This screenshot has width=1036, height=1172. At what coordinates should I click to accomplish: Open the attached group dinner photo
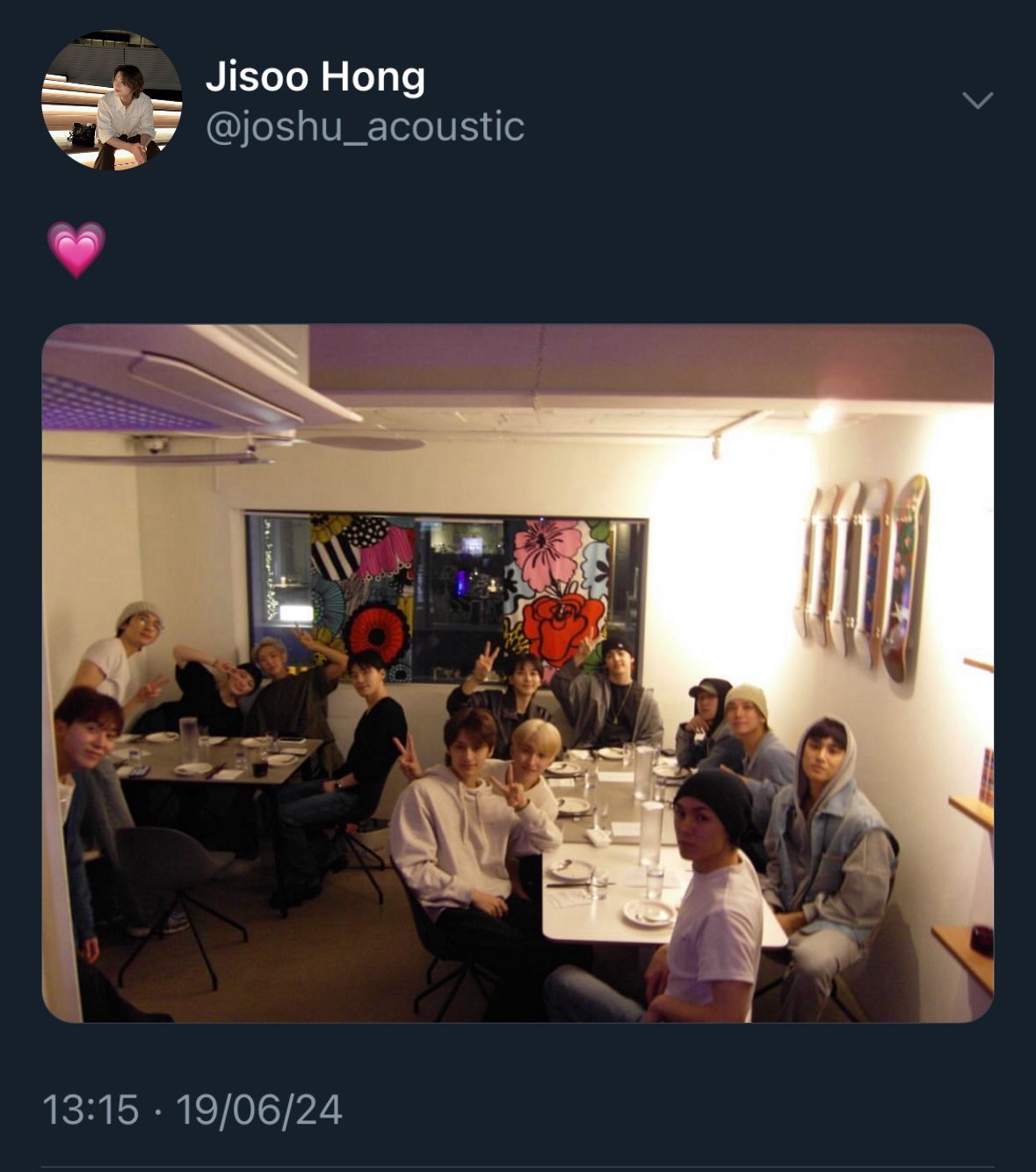click(518, 673)
